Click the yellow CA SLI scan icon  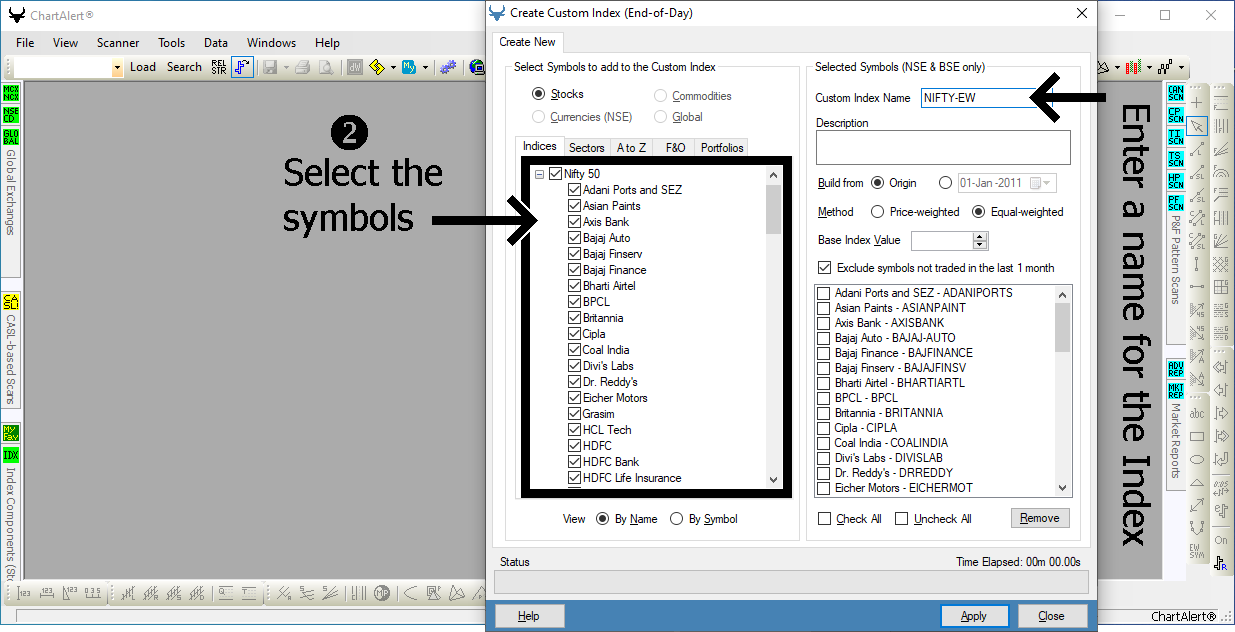tap(11, 302)
